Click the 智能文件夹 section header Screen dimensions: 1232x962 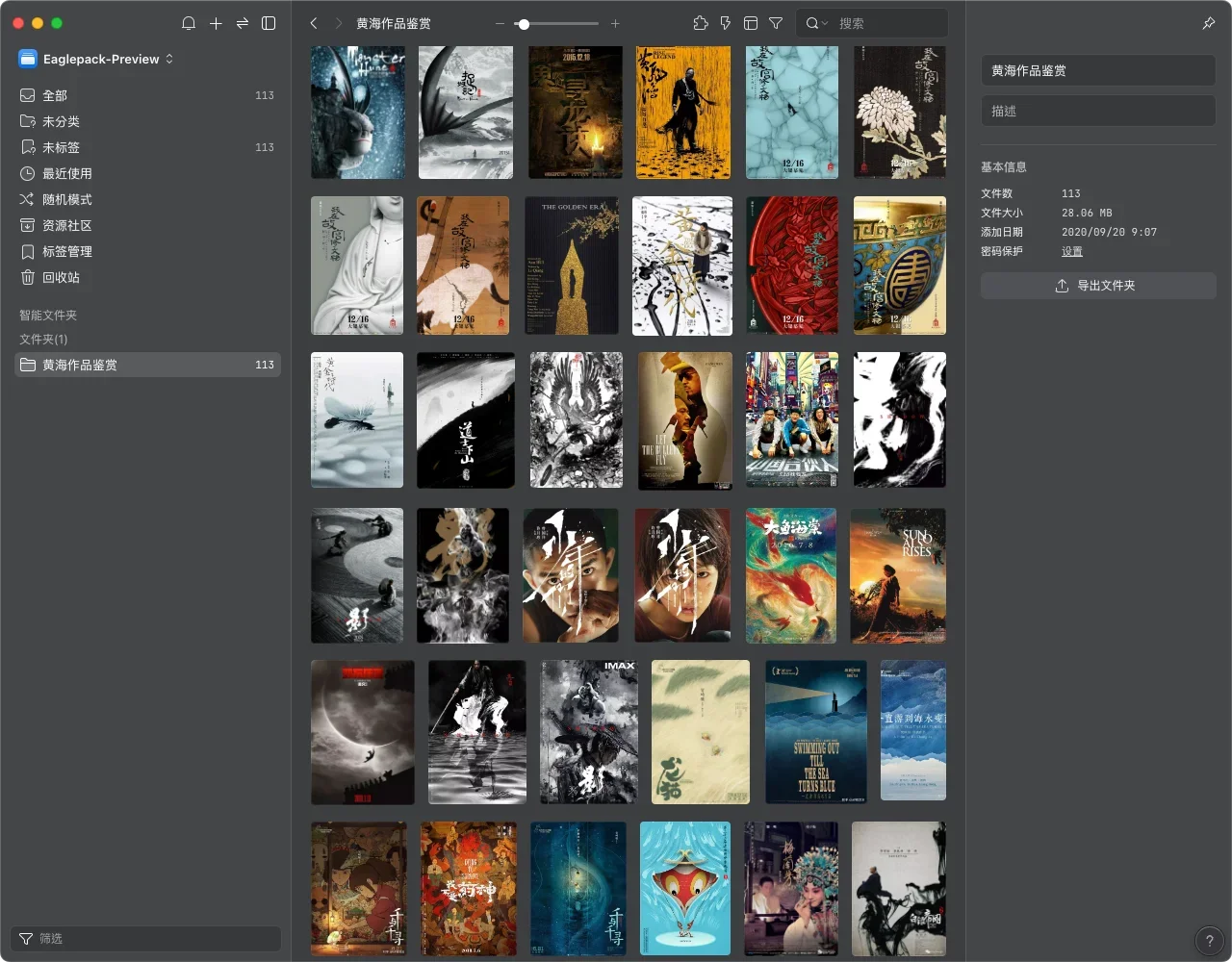click(48, 315)
